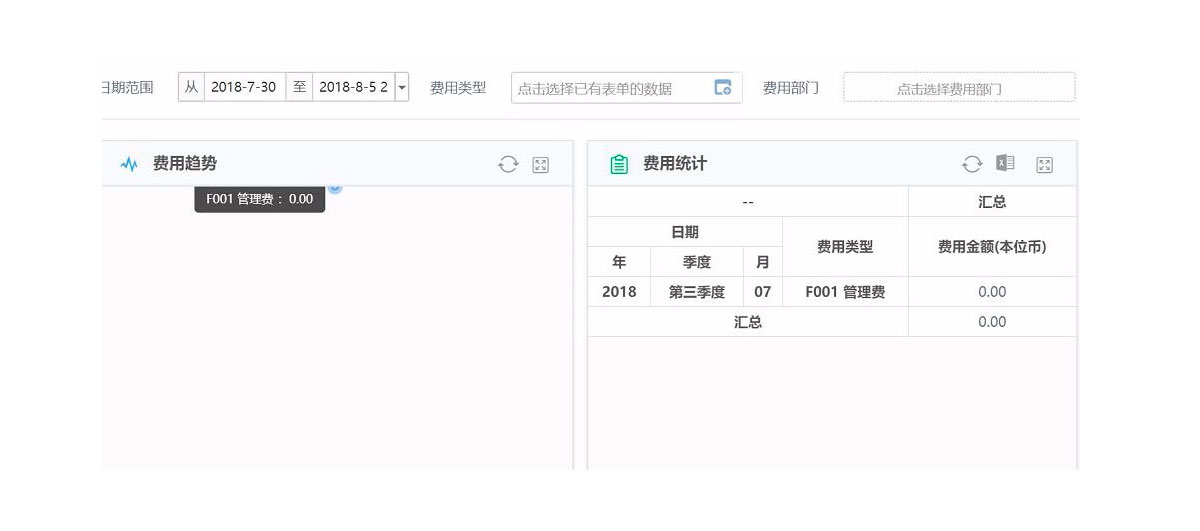Open the 点击选择费用部门 selector
The height and width of the screenshot is (531, 1200).
[959, 87]
